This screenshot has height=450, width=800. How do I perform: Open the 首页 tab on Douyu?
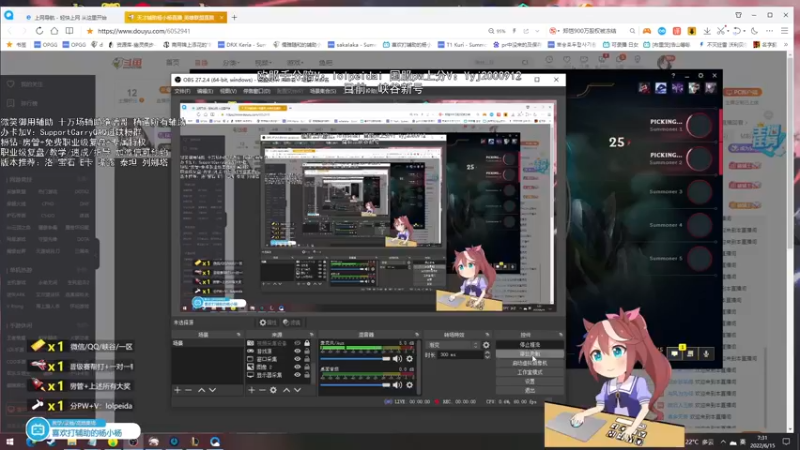[x=172, y=63]
